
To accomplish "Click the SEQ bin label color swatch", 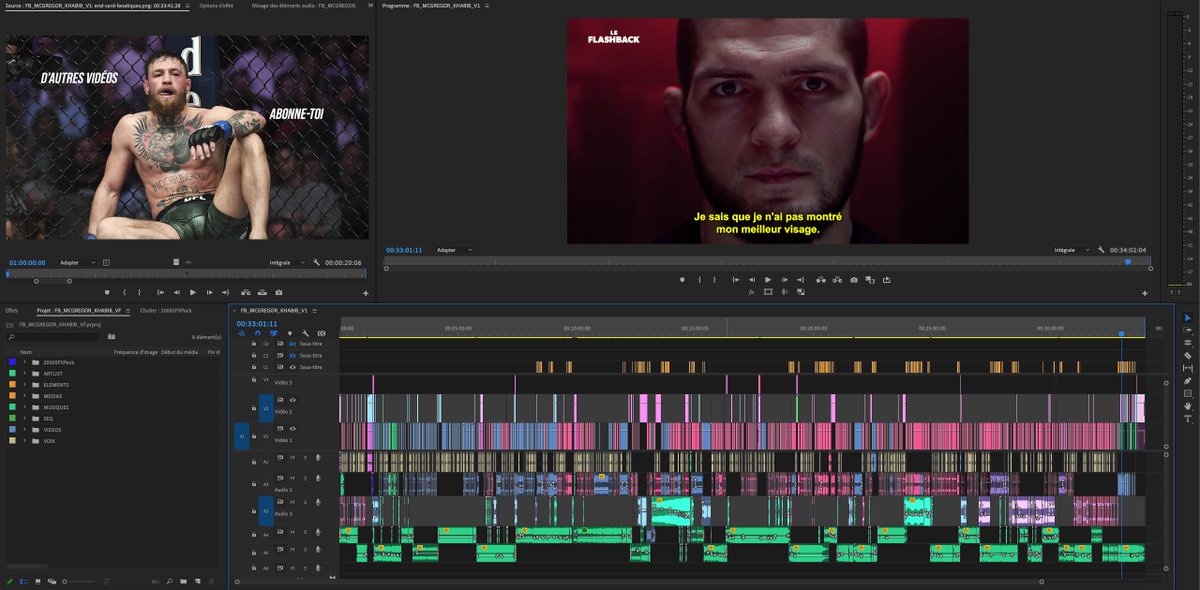I will (11, 418).
